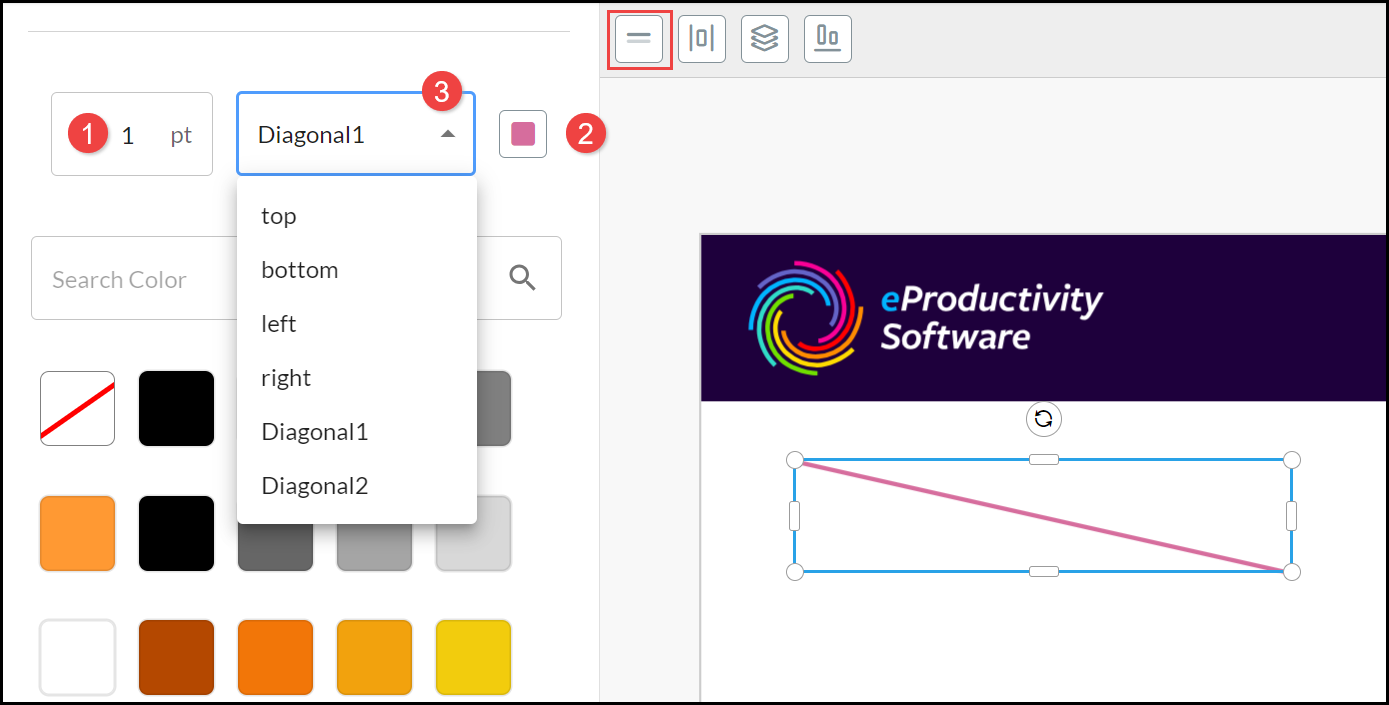Click the pink diagonal line in the shape
Screen dimensions: 1389x705
point(1043,517)
